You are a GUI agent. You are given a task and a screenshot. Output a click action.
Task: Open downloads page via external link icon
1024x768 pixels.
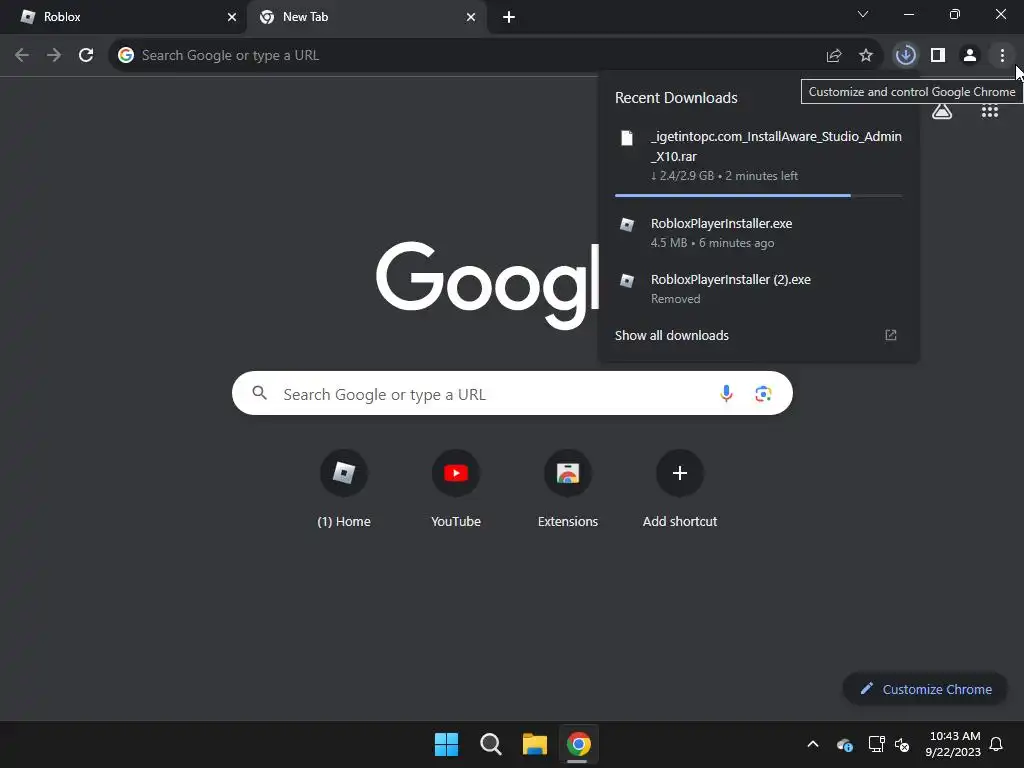(891, 336)
